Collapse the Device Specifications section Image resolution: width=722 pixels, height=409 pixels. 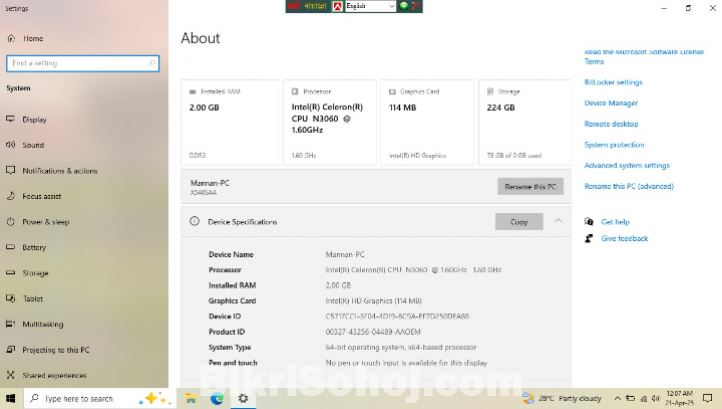tap(558, 221)
